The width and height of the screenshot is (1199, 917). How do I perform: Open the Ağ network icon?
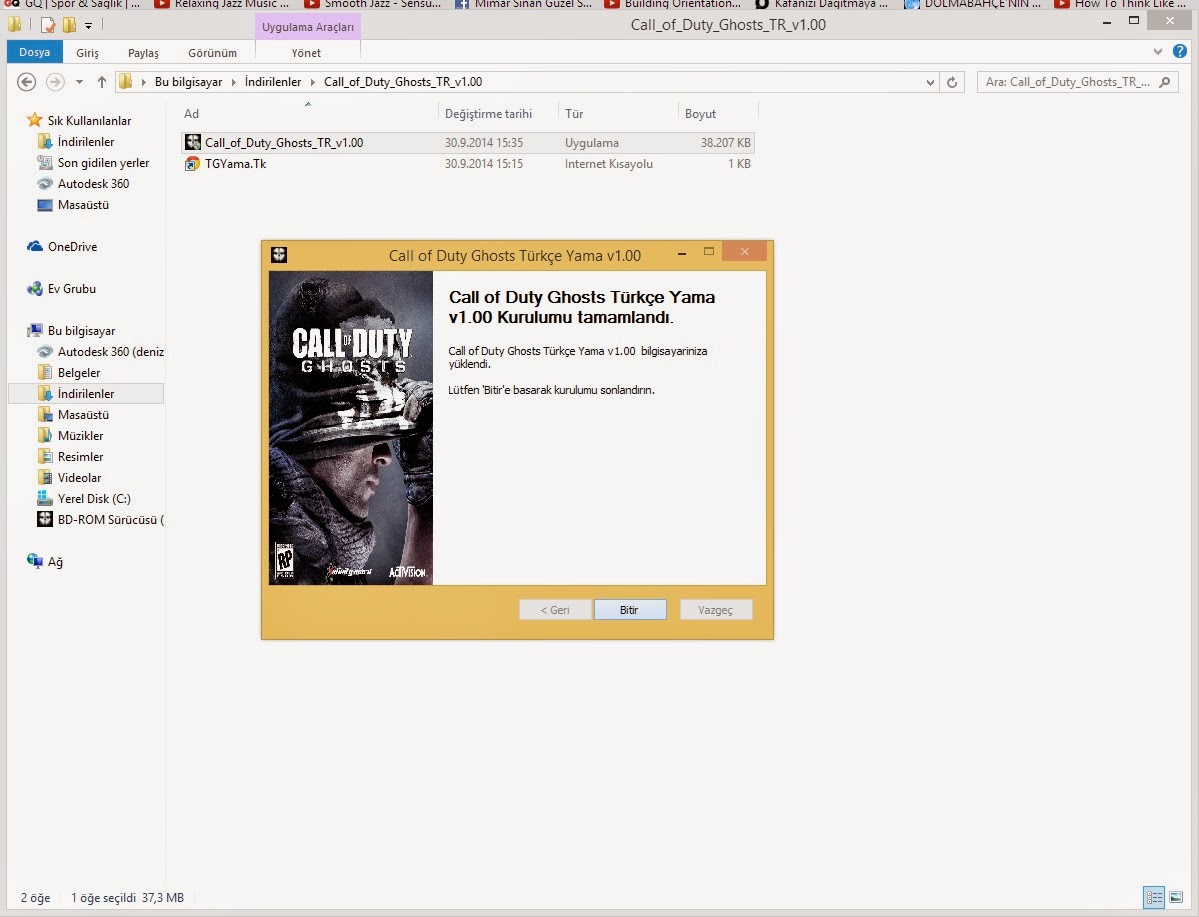click(x=34, y=561)
